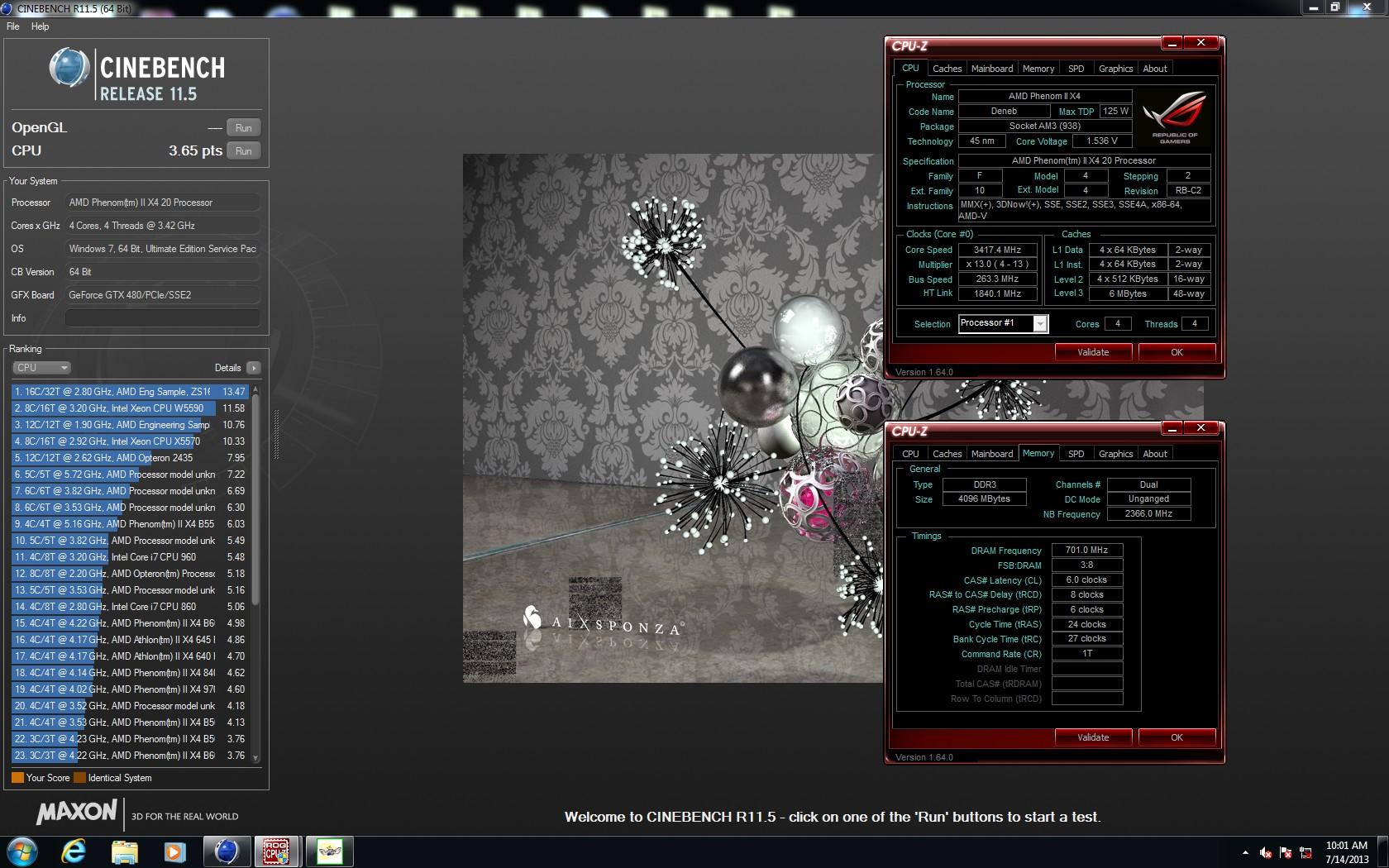Click the Show desktop strip
The height and width of the screenshot is (868, 1389).
(1383, 852)
